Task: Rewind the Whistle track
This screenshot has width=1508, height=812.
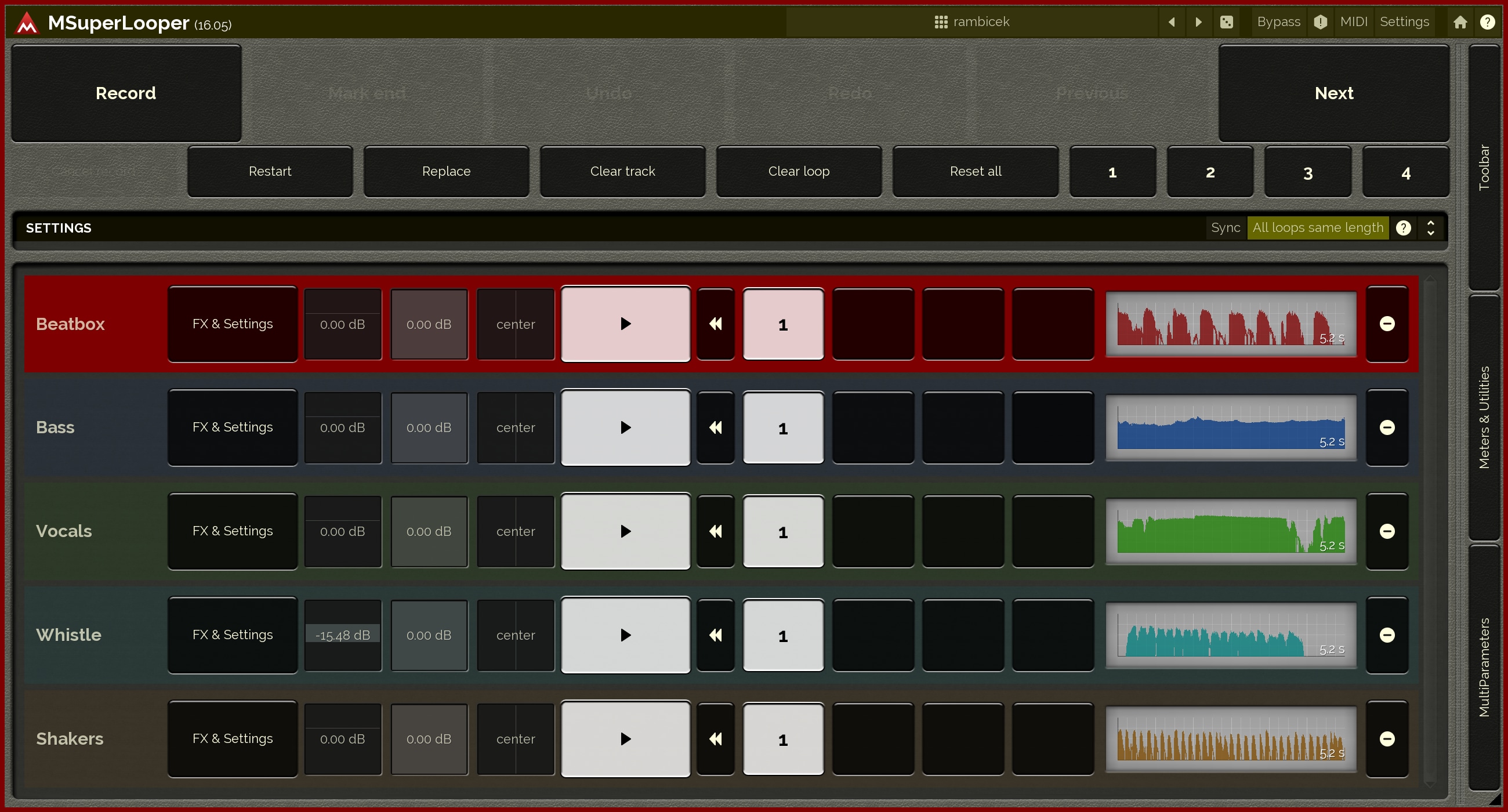Action: pyautogui.click(x=715, y=635)
